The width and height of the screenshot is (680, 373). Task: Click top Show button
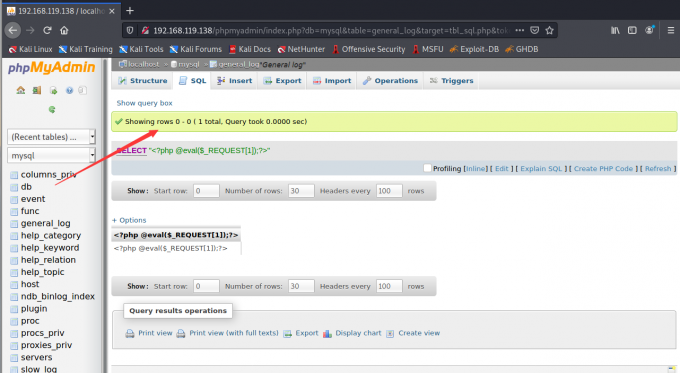(x=138, y=191)
